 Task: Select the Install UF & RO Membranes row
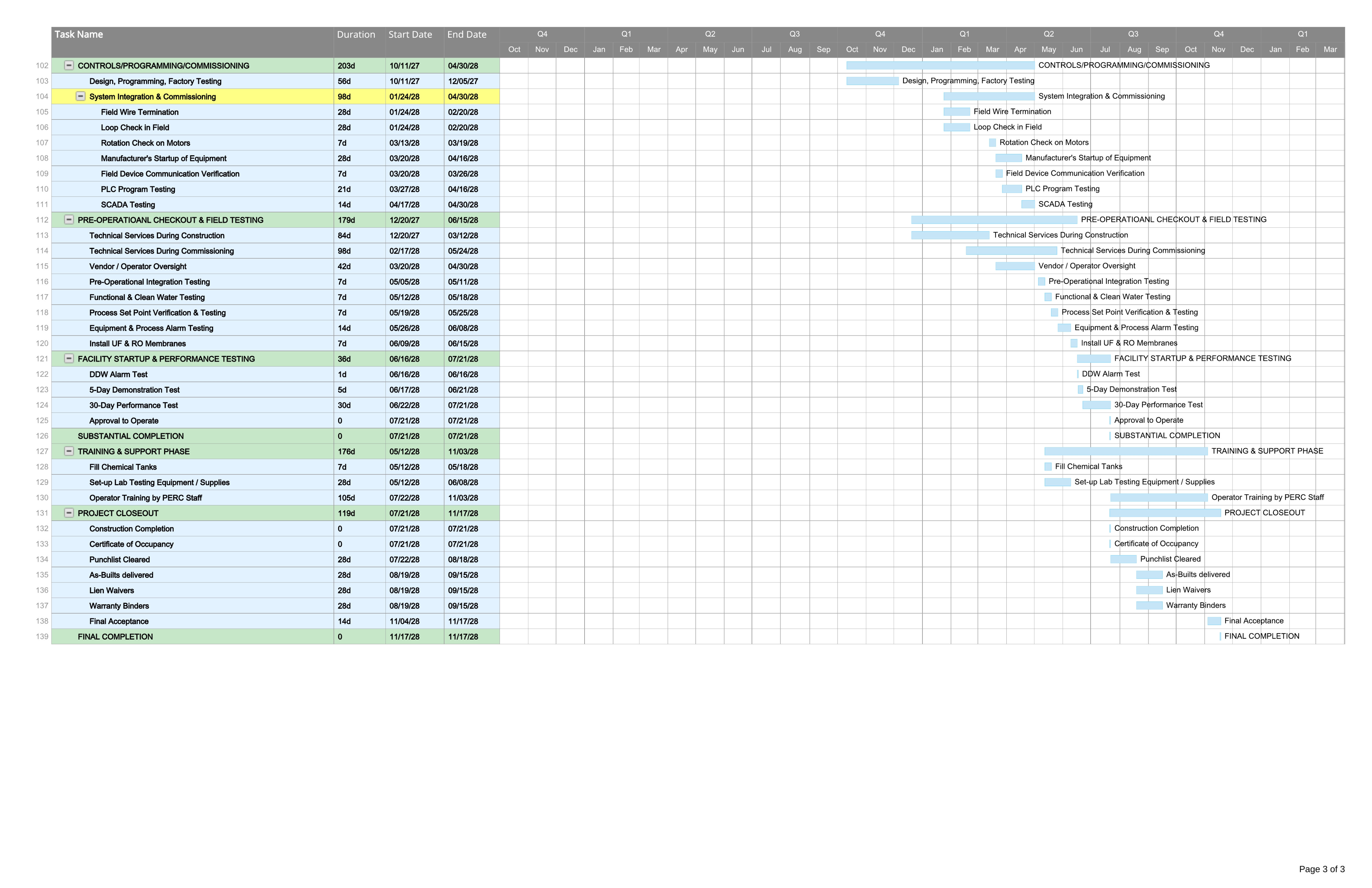pyautogui.click(x=276, y=344)
